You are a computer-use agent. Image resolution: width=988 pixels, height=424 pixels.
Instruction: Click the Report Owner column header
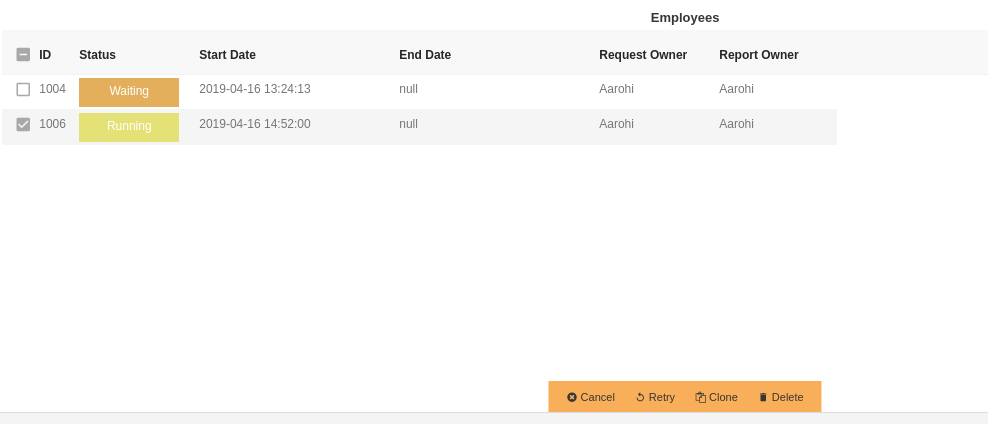click(759, 55)
